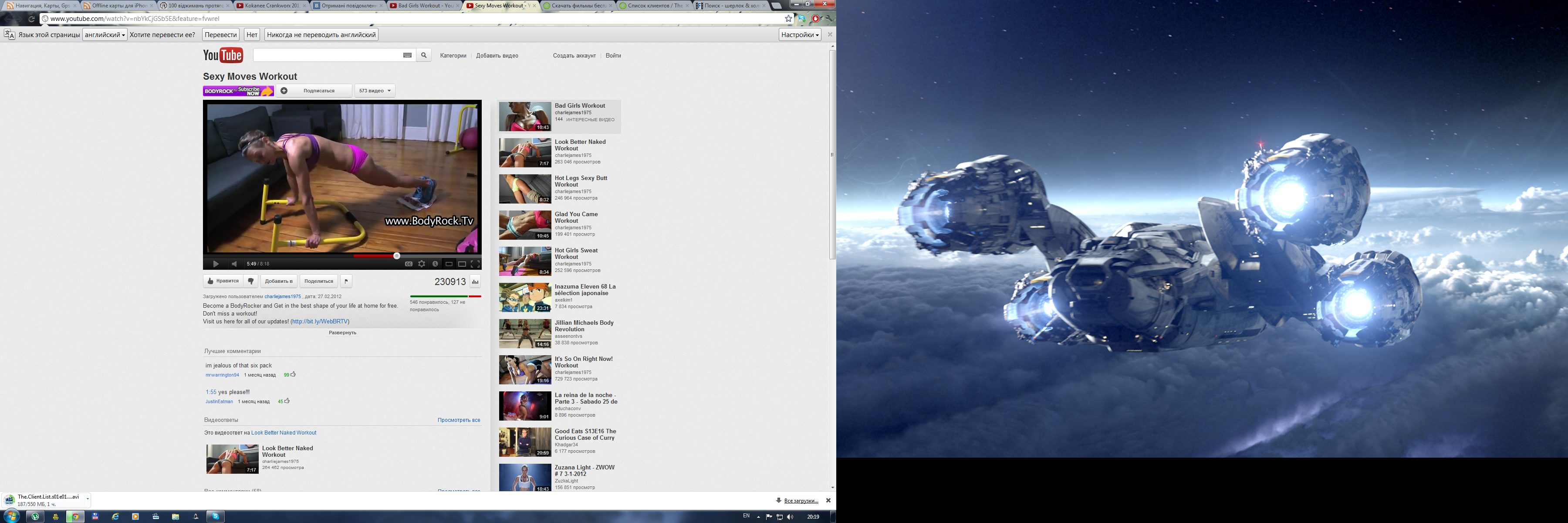Viewport: 1568px width, 523px height.
Task: Click the BodyRock Subscribe Now banner
Action: (238, 91)
